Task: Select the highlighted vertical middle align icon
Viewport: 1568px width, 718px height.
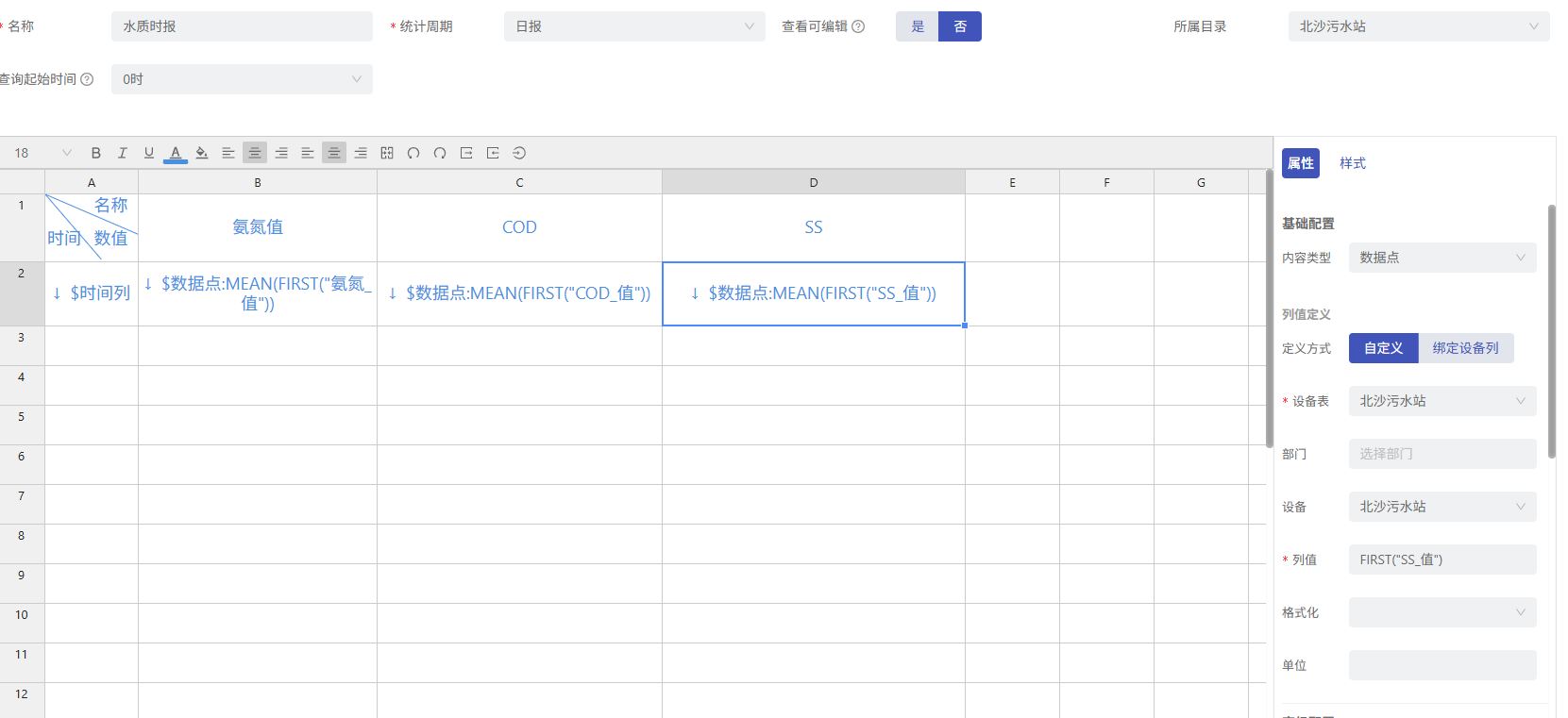Action: (333, 153)
